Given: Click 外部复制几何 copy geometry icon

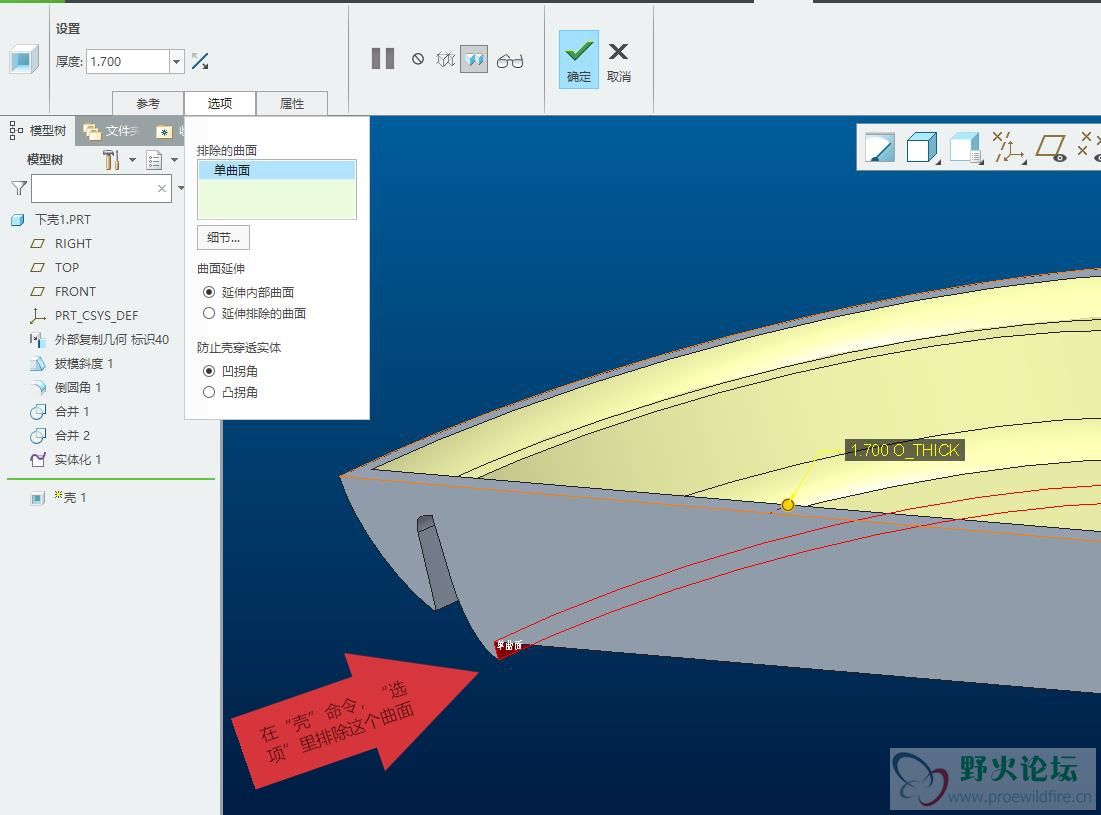Looking at the screenshot, I should click(37, 340).
